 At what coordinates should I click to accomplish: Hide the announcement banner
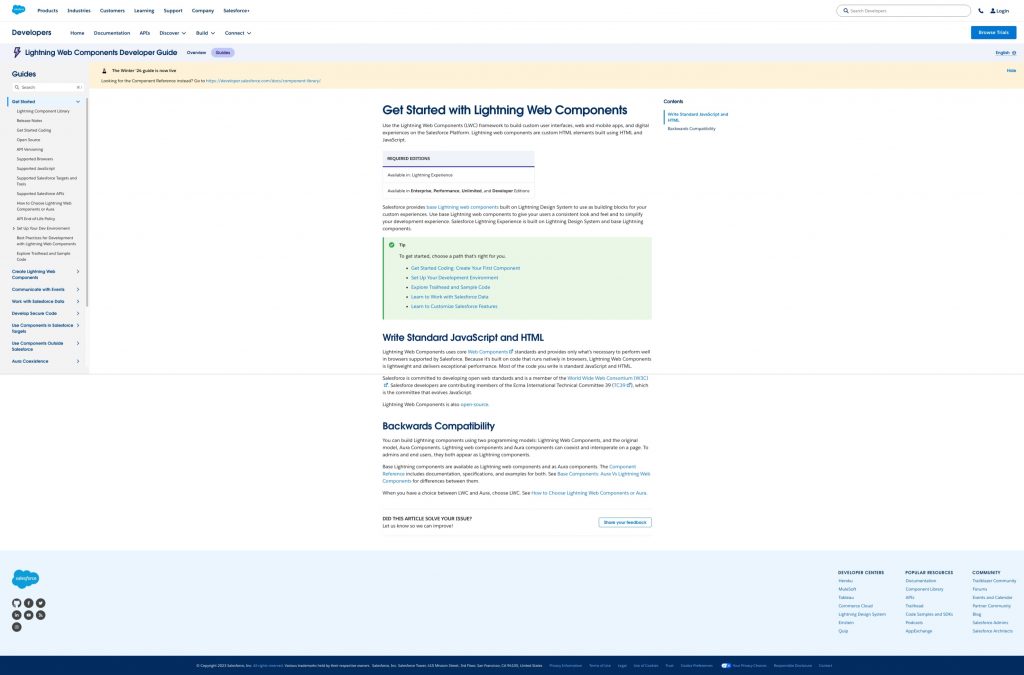(1011, 71)
